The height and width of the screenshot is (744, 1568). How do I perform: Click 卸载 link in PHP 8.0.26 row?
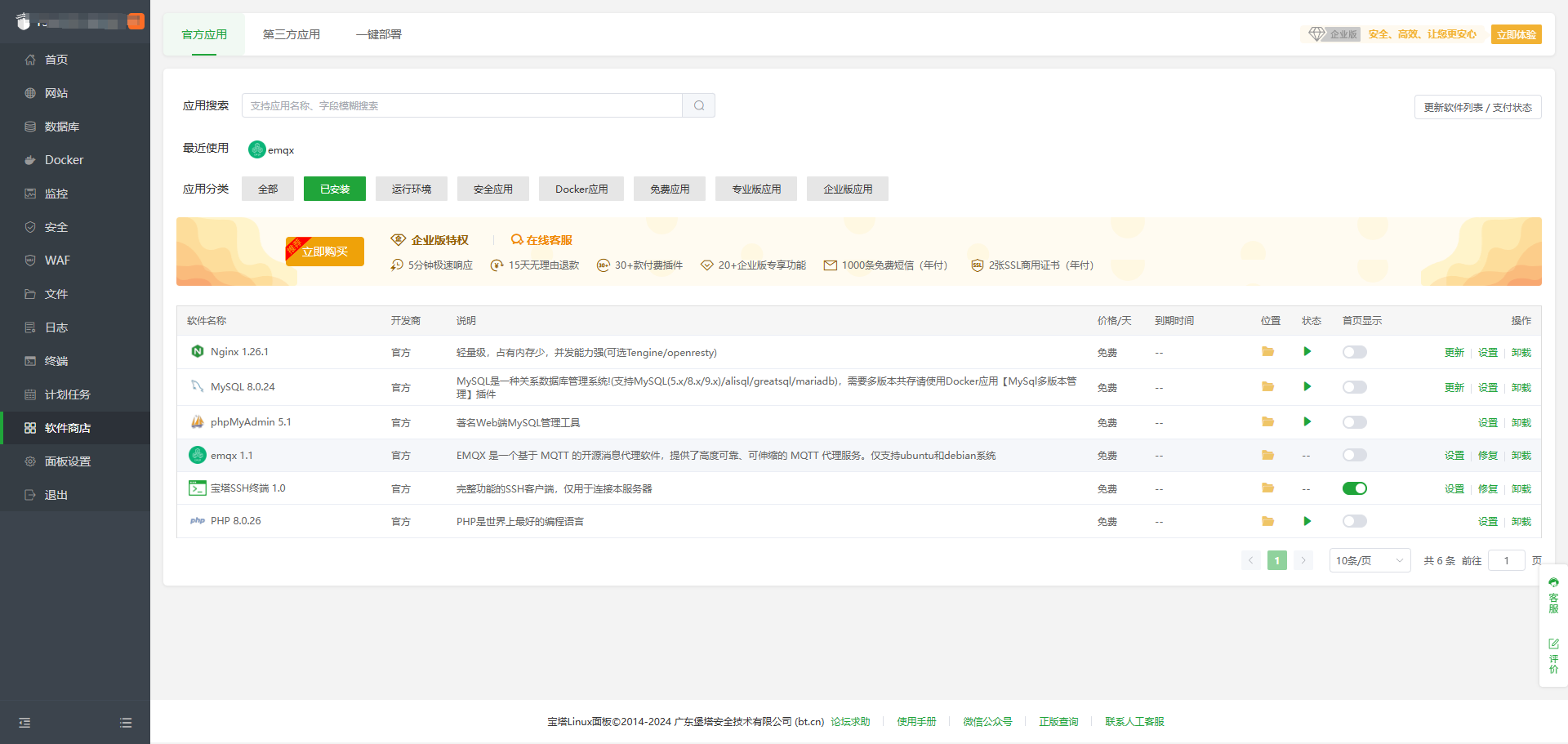tap(1521, 522)
